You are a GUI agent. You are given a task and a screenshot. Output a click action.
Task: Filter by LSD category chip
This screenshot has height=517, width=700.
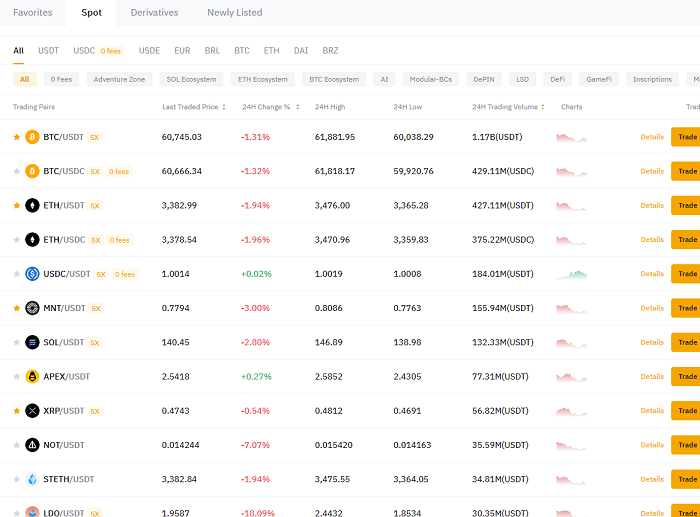(522, 79)
